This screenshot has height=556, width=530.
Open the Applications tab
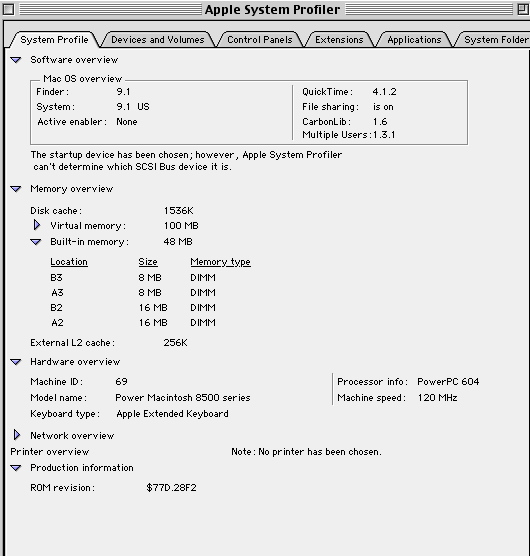pyautogui.click(x=414, y=40)
